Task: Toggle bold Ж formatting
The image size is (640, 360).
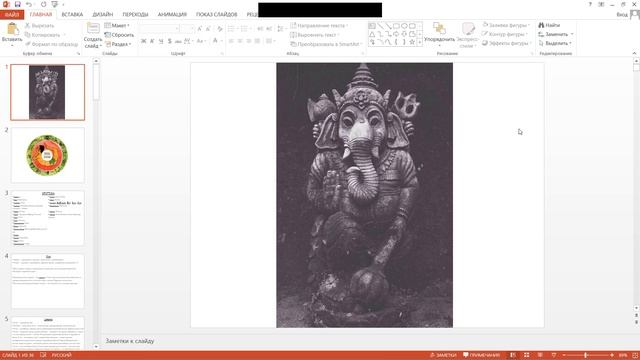Action: [x=143, y=41]
